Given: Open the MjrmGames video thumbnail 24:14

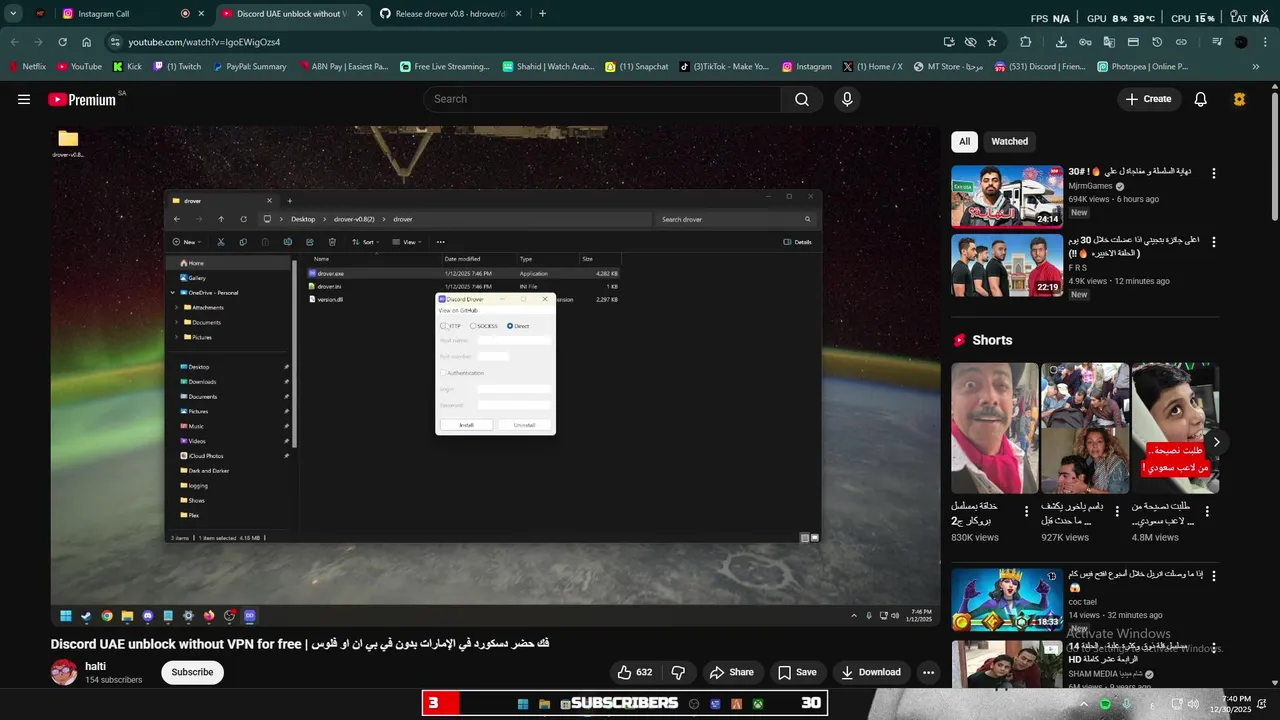Looking at the screenshot, I should tap(1006, 196).
